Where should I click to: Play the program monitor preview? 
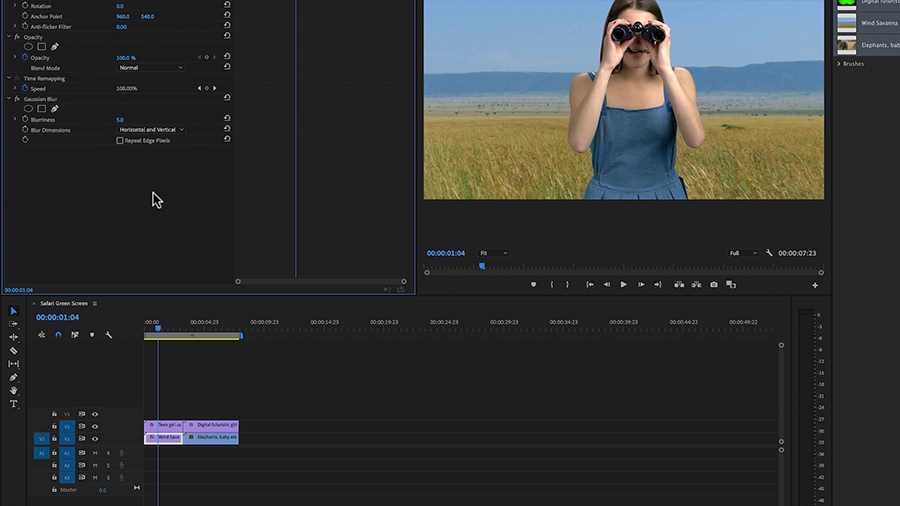point(623,285)
